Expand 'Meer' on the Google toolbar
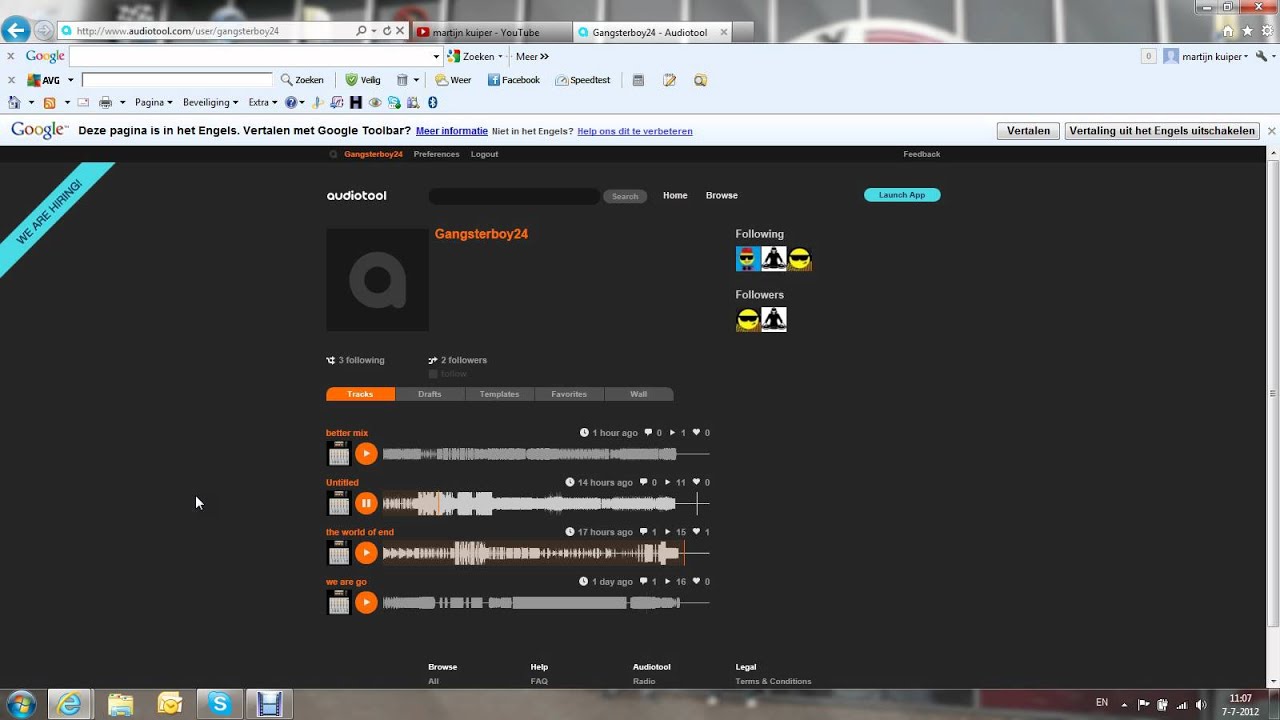This screenshot has width=1280, height=720. pyautogui.click(x=532, y=57)
